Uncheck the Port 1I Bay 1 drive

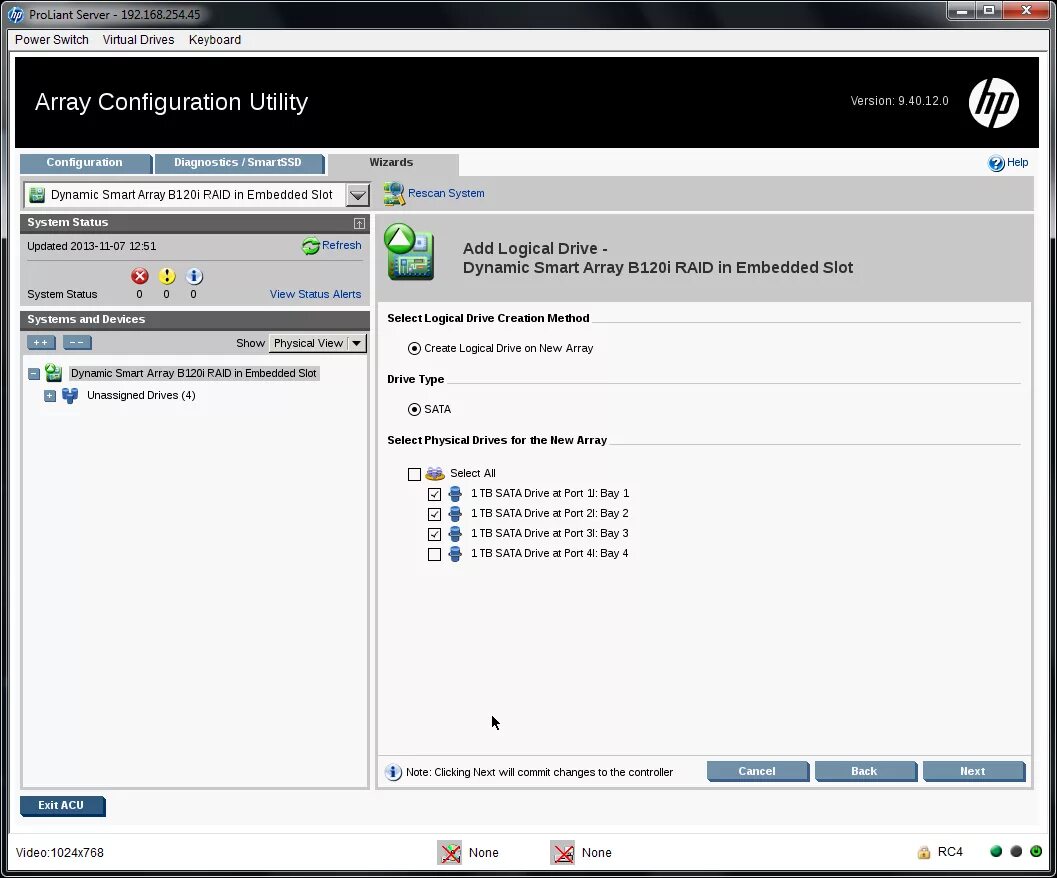pyautogui.click(x=434, y=494)
